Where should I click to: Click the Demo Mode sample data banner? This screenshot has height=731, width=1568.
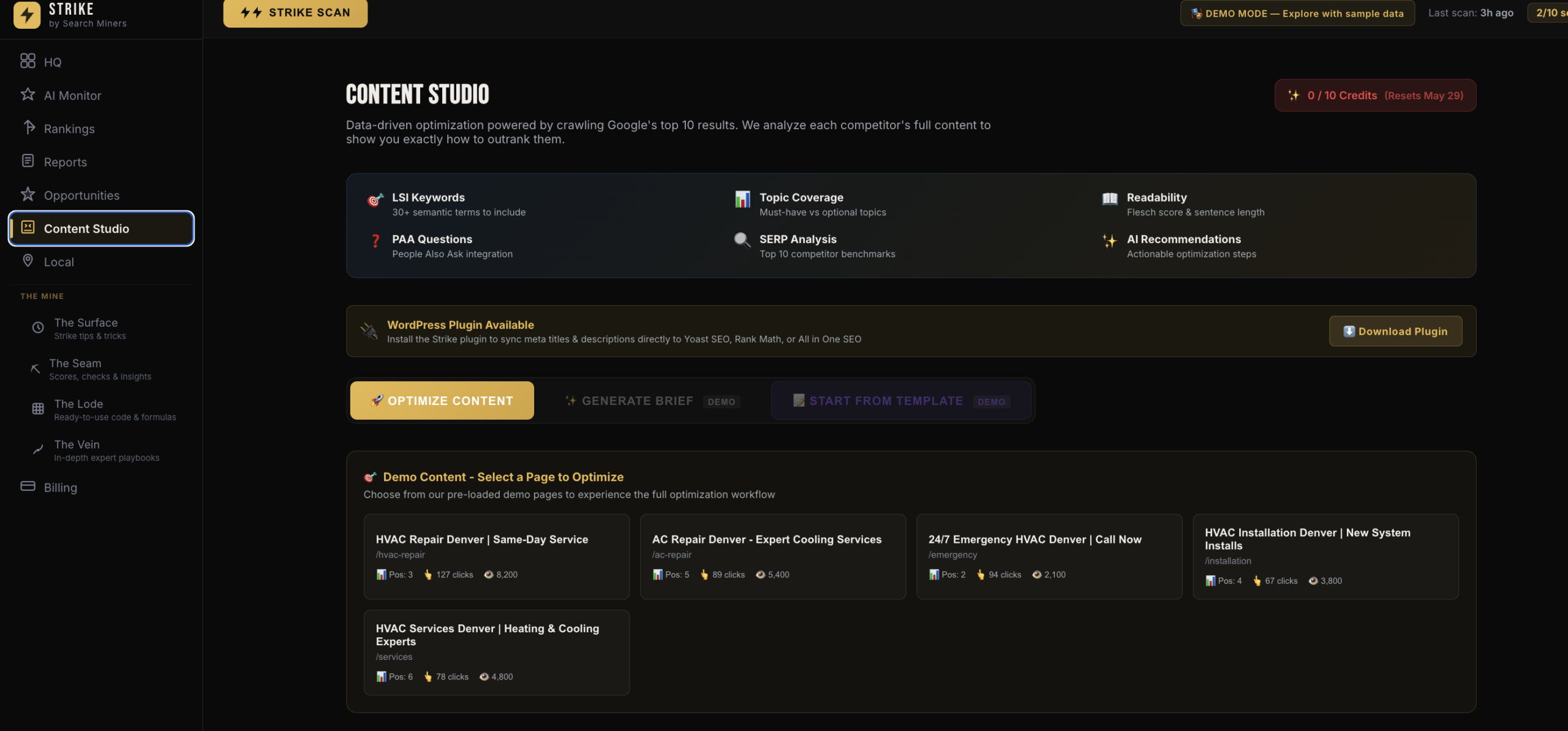[x=1297, y=13]
